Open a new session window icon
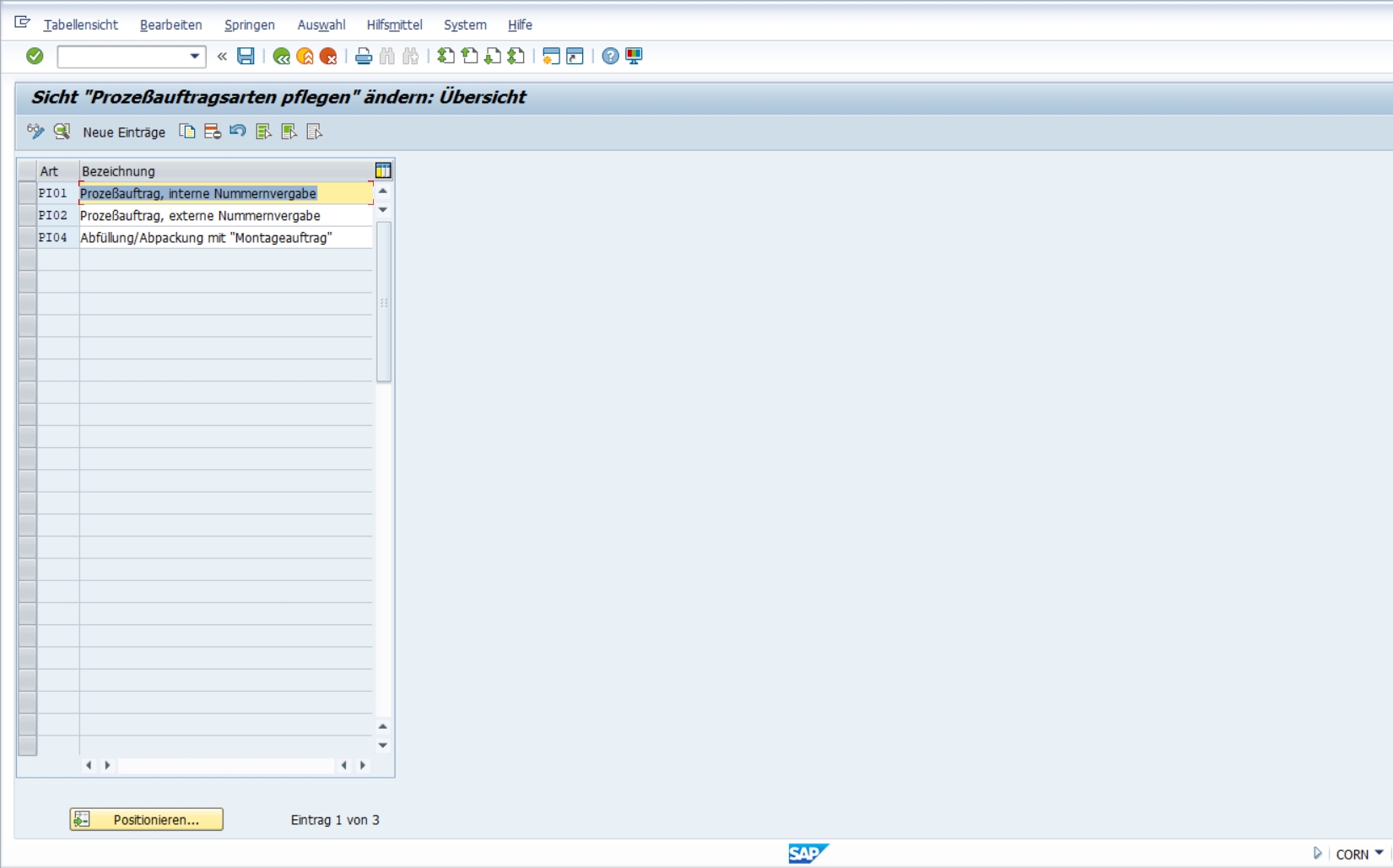The width and height of the screenshot is (1393, 868). pos(551,57)
